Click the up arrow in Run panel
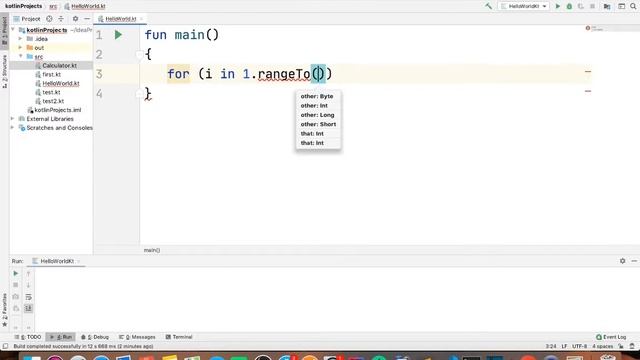 coord(28,273)
